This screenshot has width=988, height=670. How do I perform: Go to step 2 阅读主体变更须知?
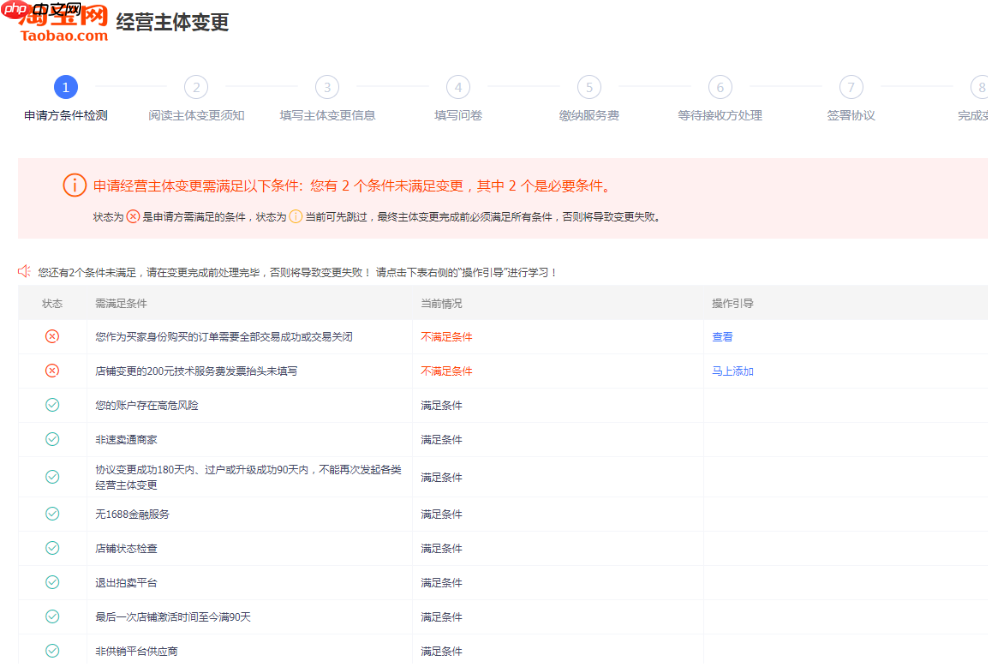click(196, 88)
